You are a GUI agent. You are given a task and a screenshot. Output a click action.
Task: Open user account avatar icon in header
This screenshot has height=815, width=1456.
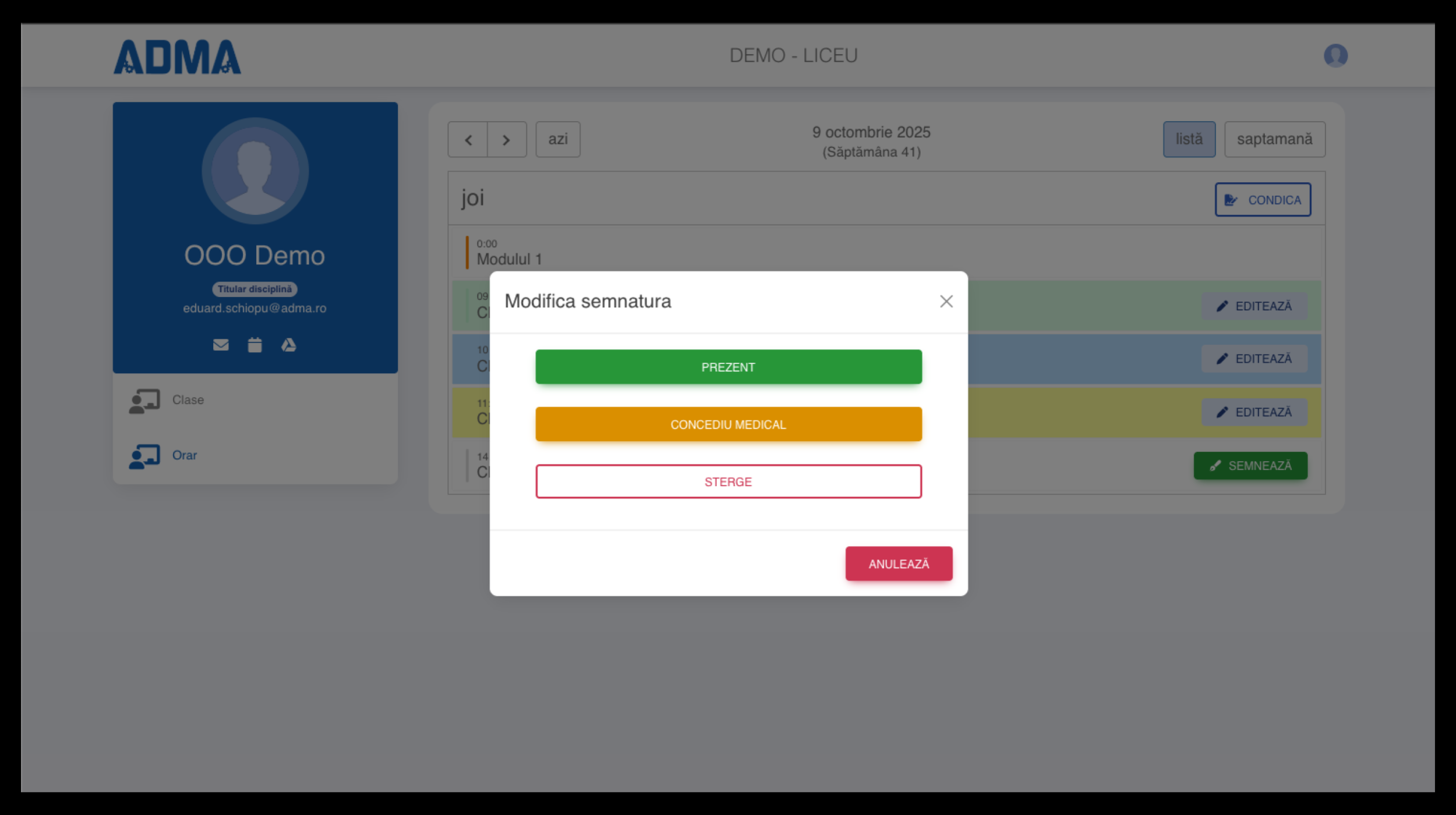coord(1335,56)
